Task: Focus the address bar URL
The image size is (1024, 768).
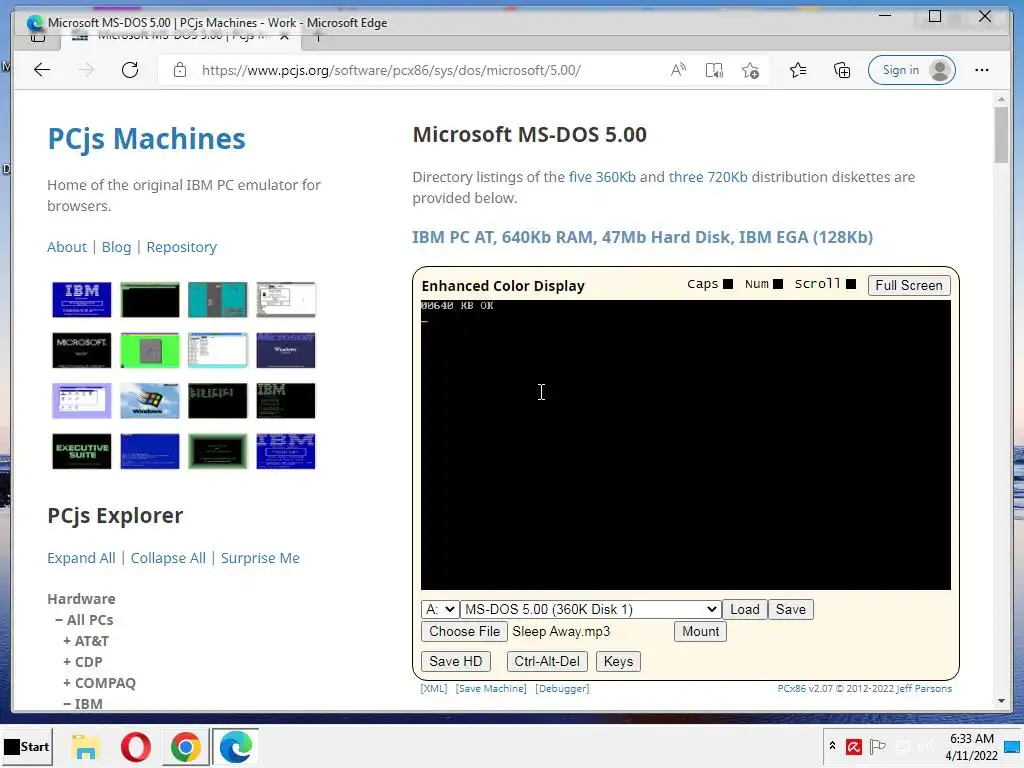Action: pyautogui.click(x=391, y=70)
